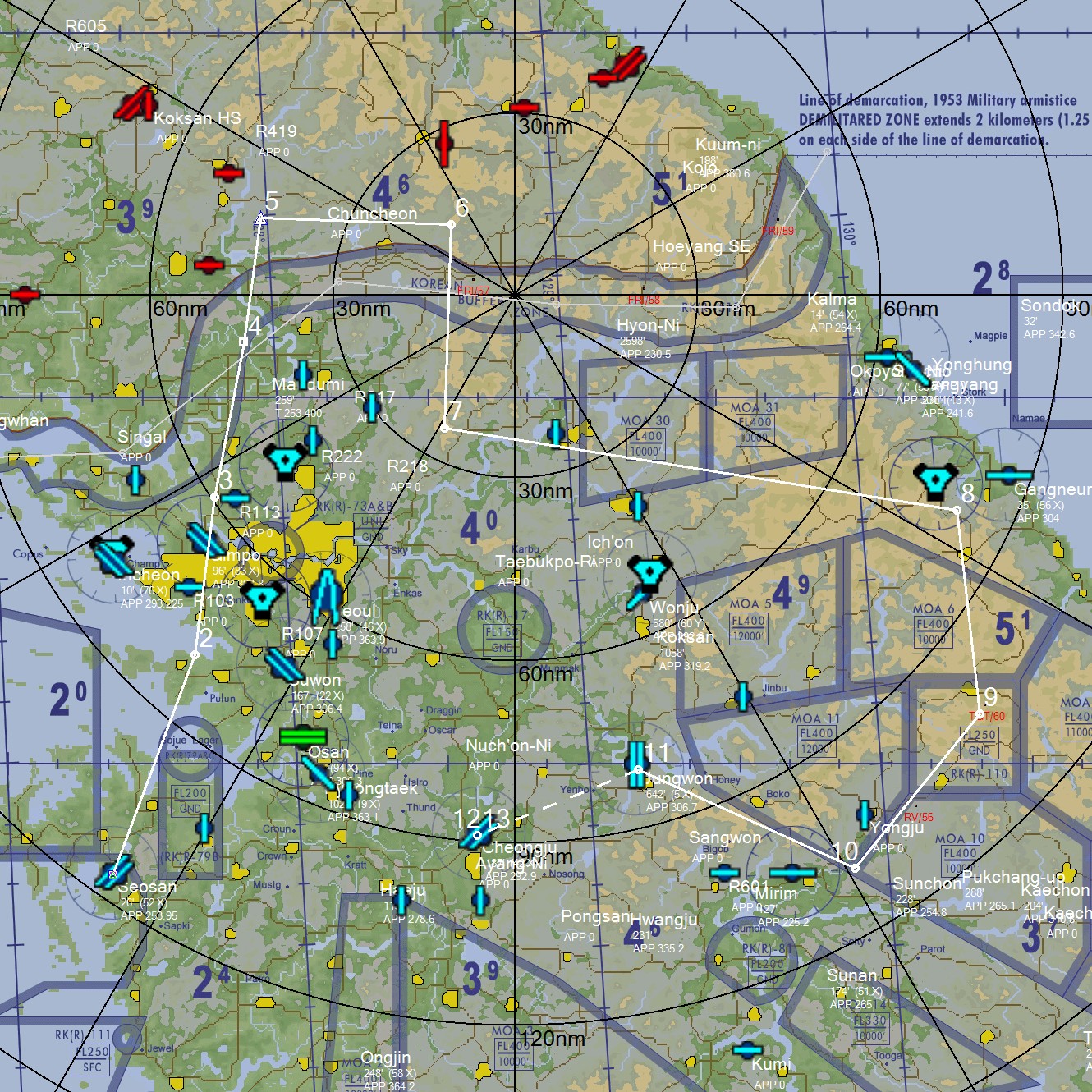Image resolution: width=1092 pixels, height=1092 pixels.
Task: Click the Gangneung airbase runway symbol
Action: (x=1009, y=475)
